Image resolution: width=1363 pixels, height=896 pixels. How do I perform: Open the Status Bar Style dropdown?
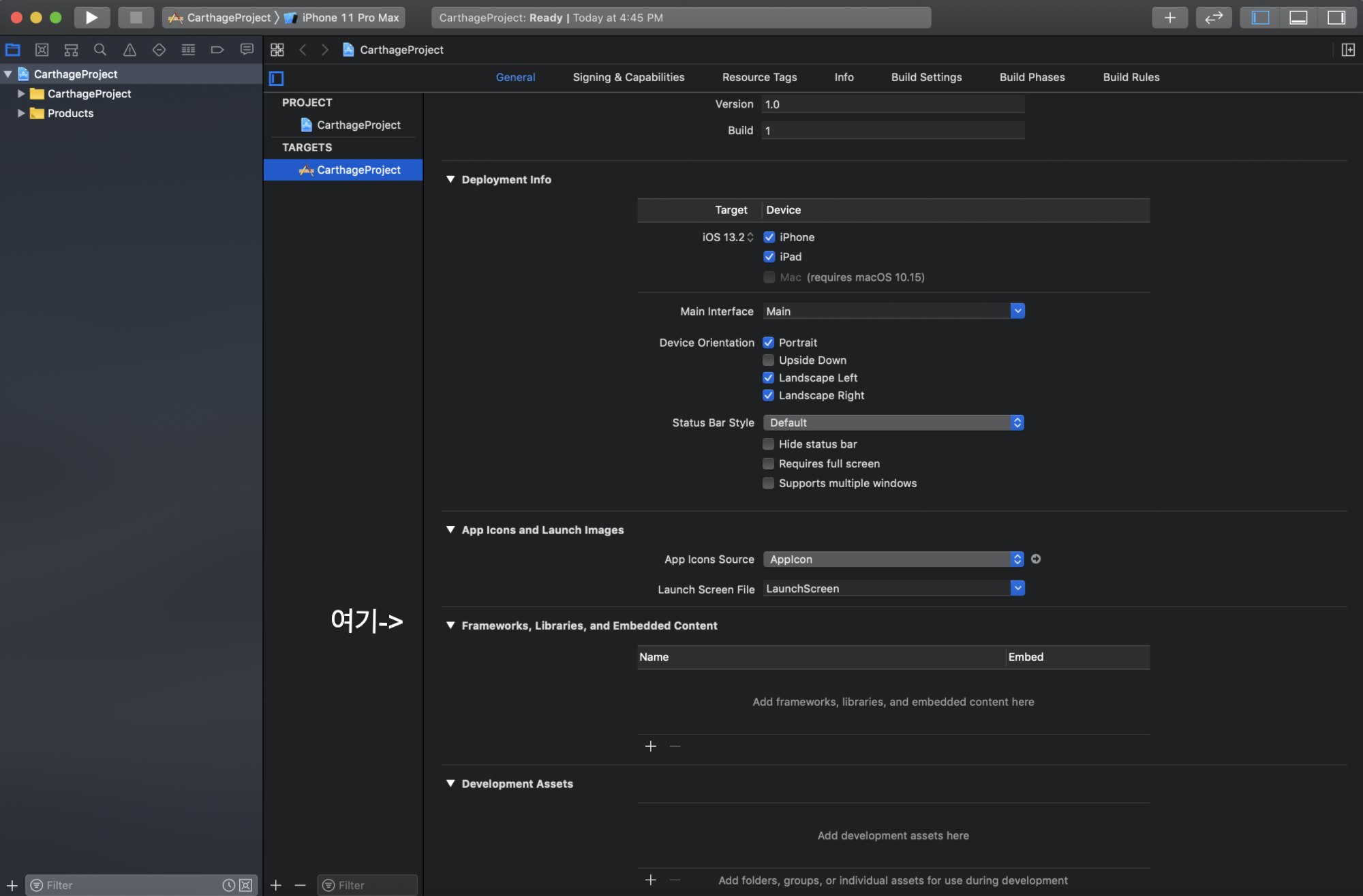[893, 423]
